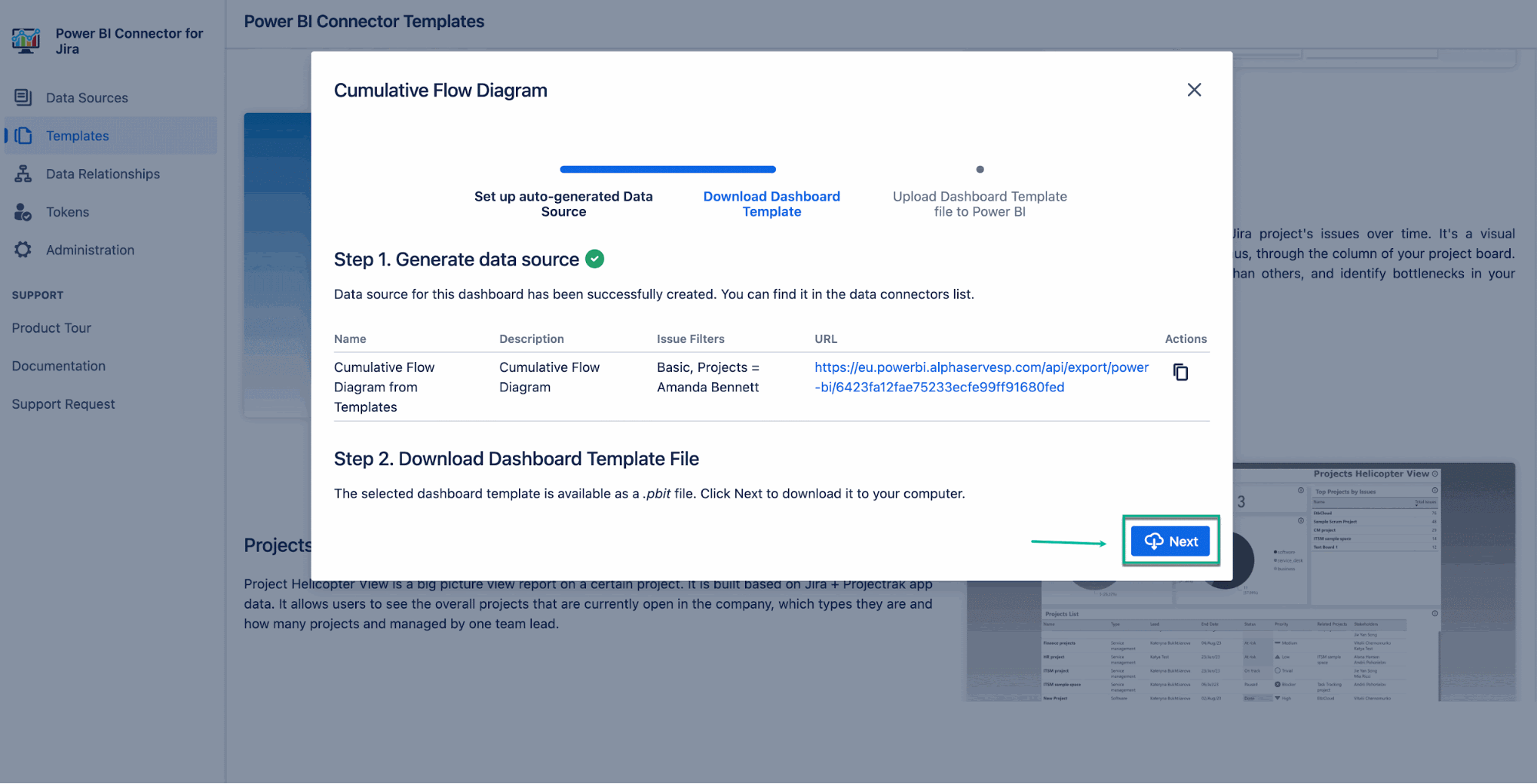Open the Product Tour menu entry
1537x784 pixels.
(51, 327)
